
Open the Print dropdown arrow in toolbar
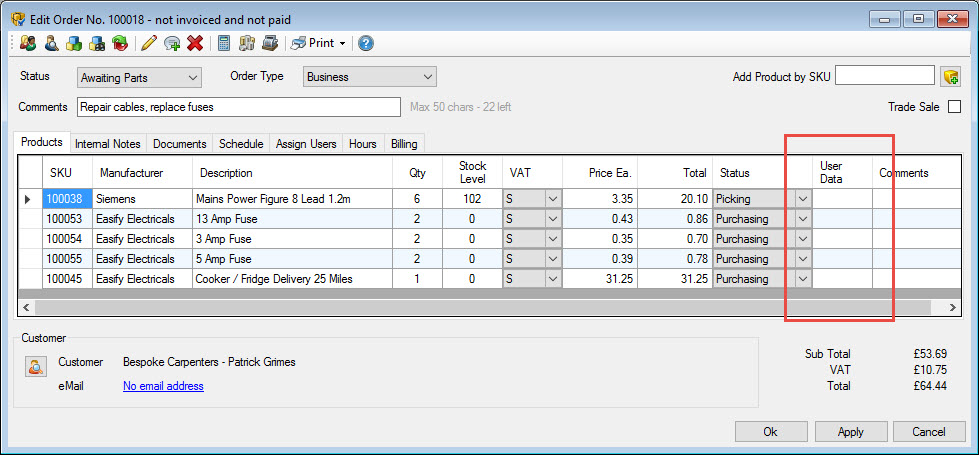[x=342, y=43]
